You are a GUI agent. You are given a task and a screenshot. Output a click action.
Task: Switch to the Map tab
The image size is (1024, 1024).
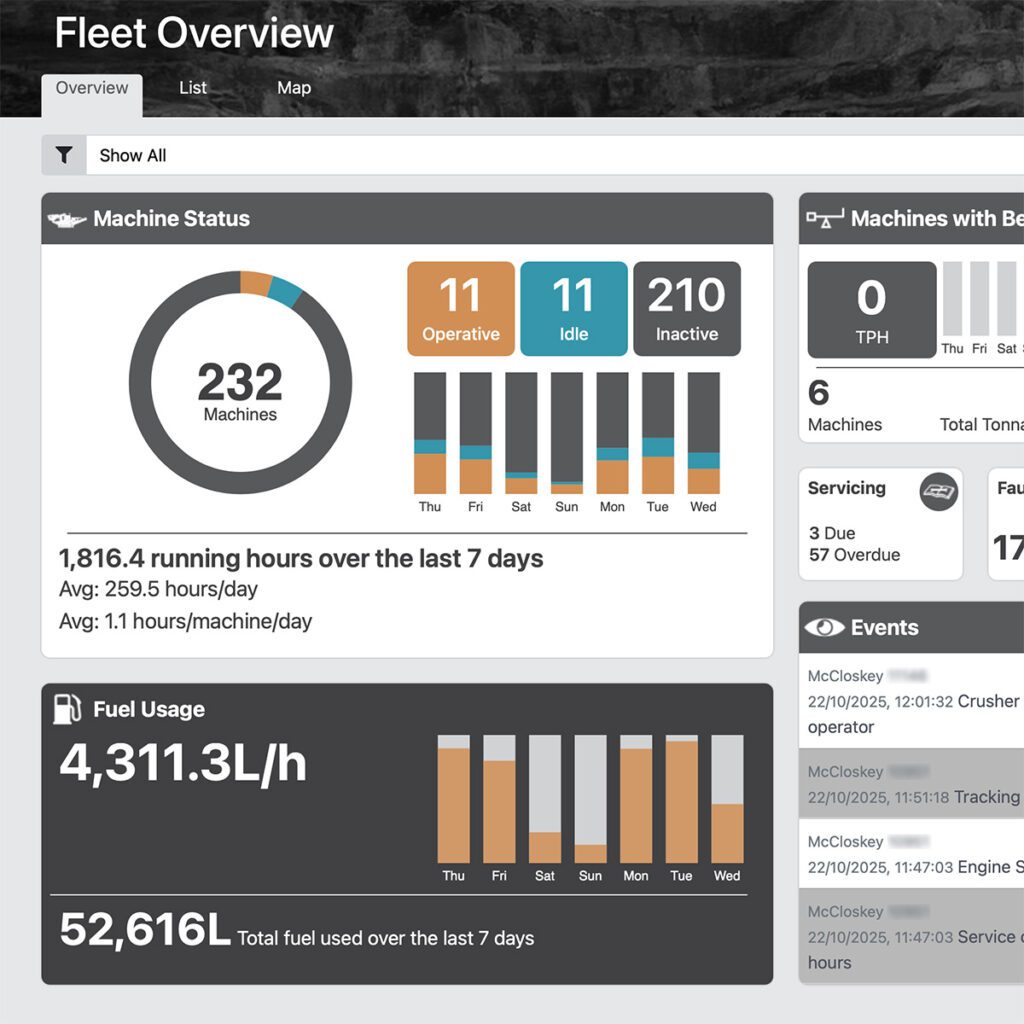click(x=294, y=88)
